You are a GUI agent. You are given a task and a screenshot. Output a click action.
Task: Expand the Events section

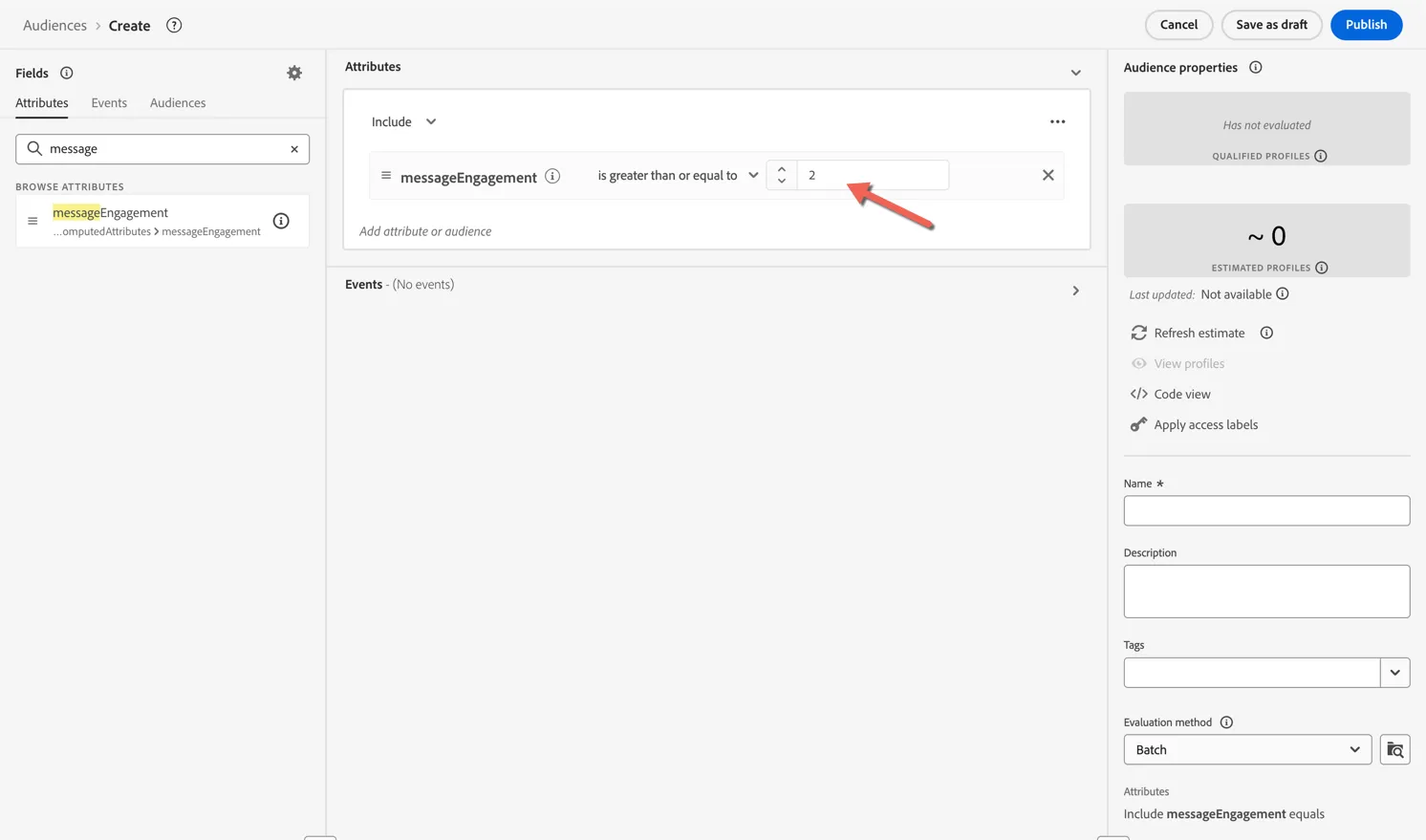click(x=1076, y=291)
